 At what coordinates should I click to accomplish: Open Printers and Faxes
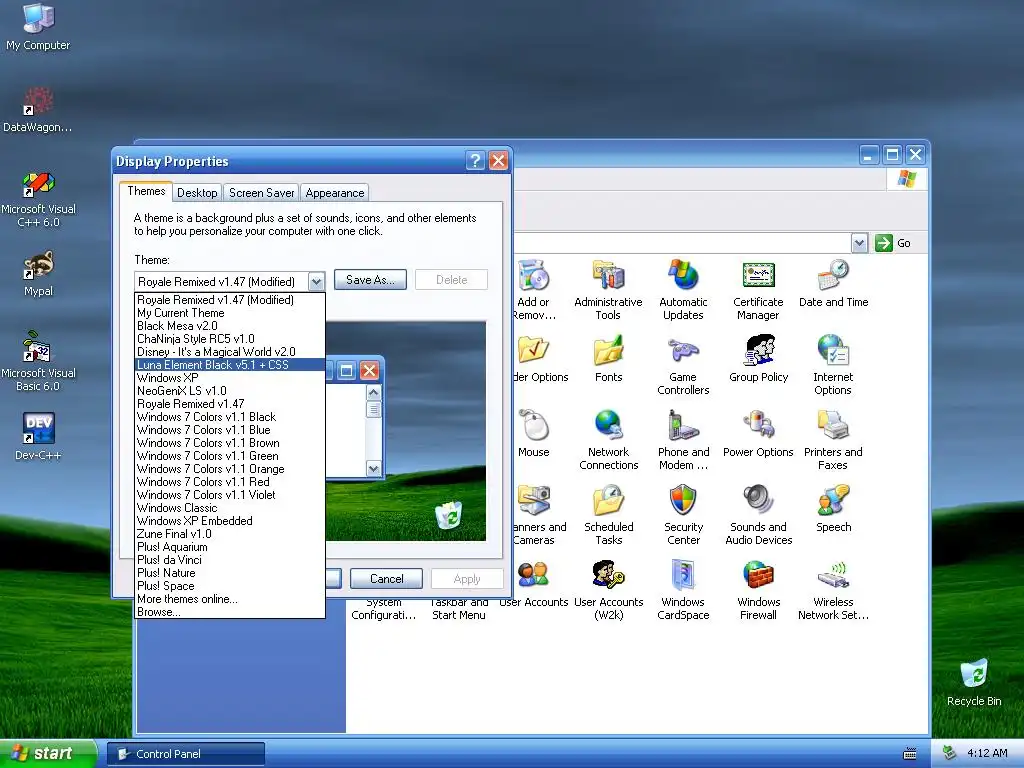pyautogui.click(x=833, y=440)
